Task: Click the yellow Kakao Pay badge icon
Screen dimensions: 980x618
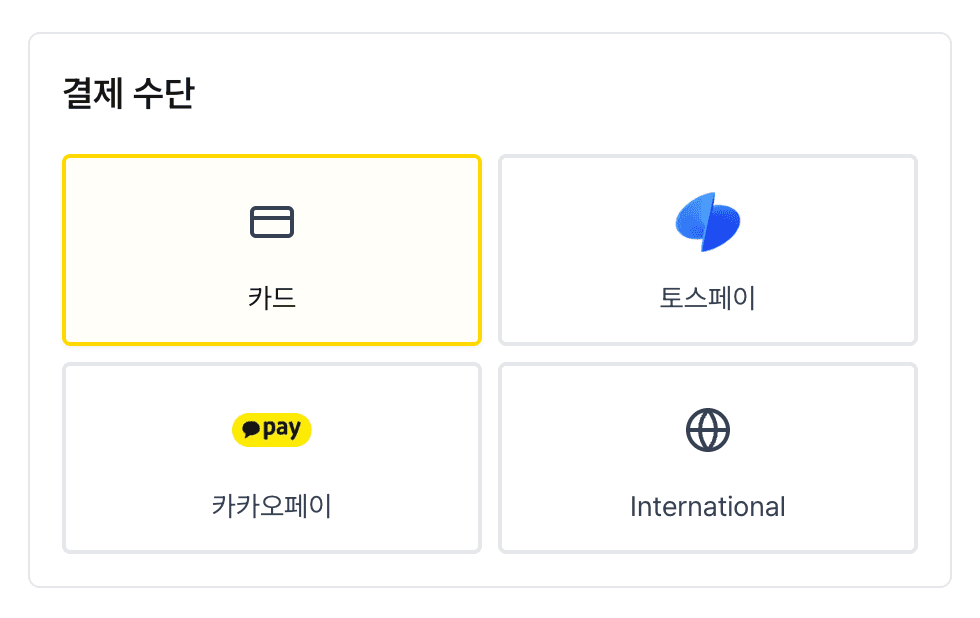Action: tap(271, 430)
